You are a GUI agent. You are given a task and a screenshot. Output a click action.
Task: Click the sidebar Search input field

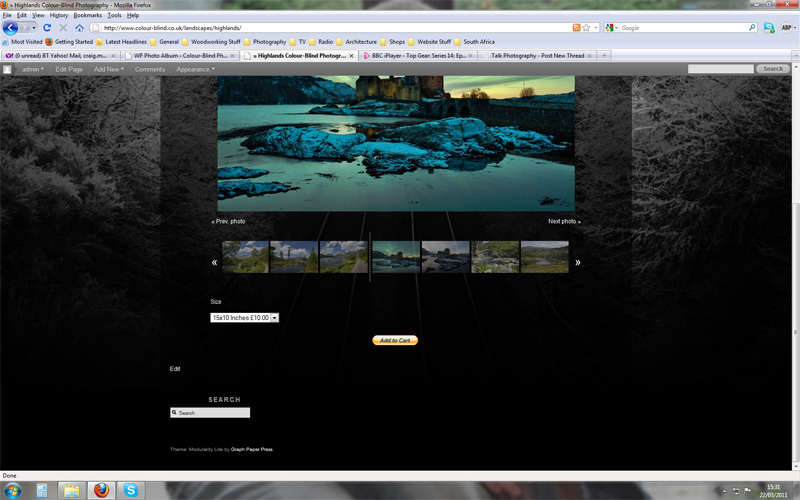click(210, 413)
